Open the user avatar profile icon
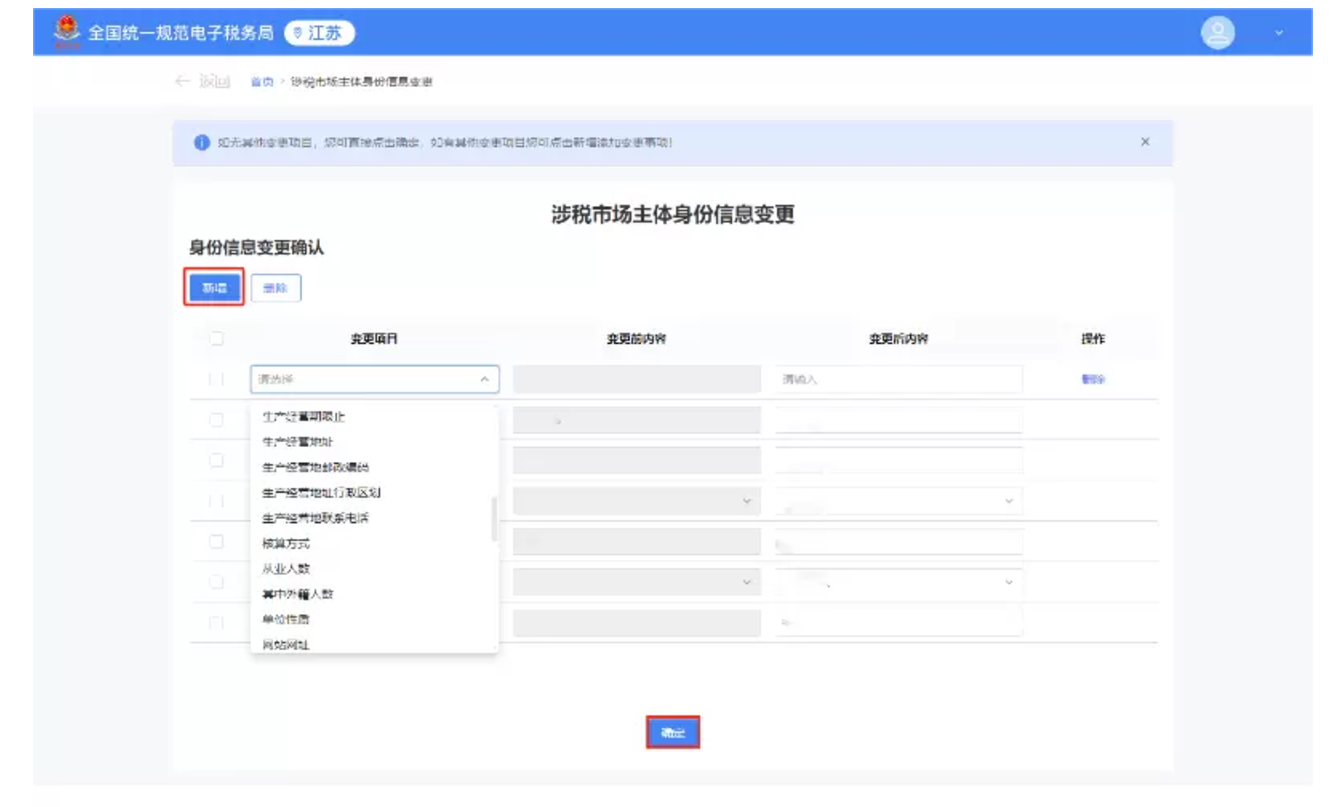 tap(1217, 33)
